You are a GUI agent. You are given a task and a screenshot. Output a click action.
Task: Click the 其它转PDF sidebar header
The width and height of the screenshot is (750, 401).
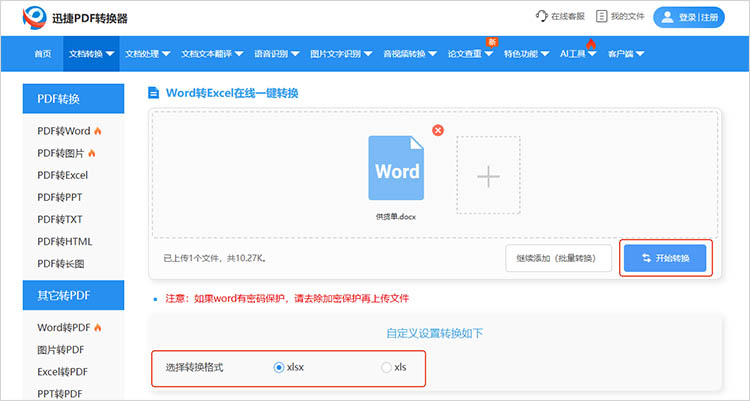73,295
